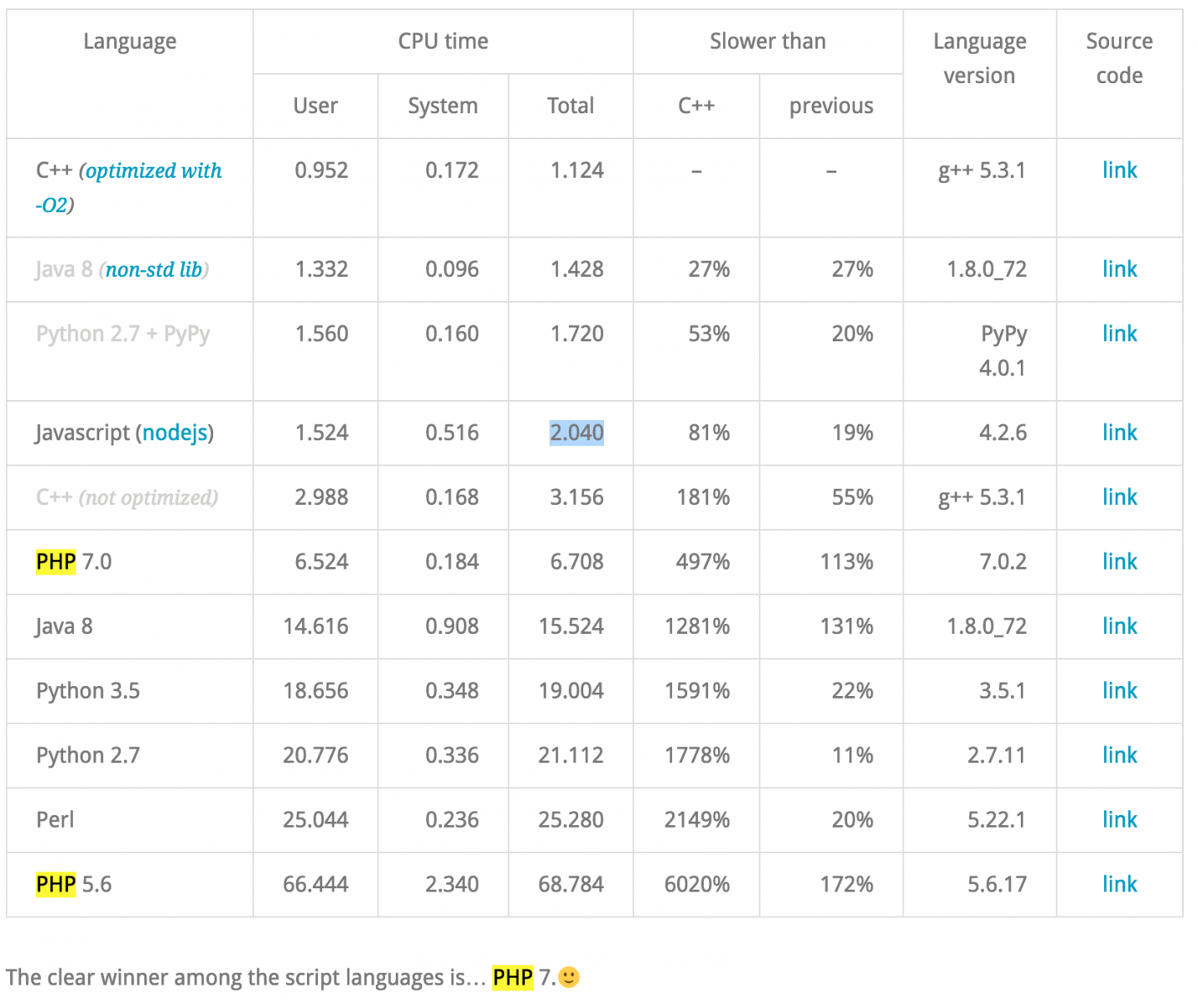The image size is (1198, 1008).
Task: Open source code link for PHP 5.6
Action: (x=1119, y=884)
